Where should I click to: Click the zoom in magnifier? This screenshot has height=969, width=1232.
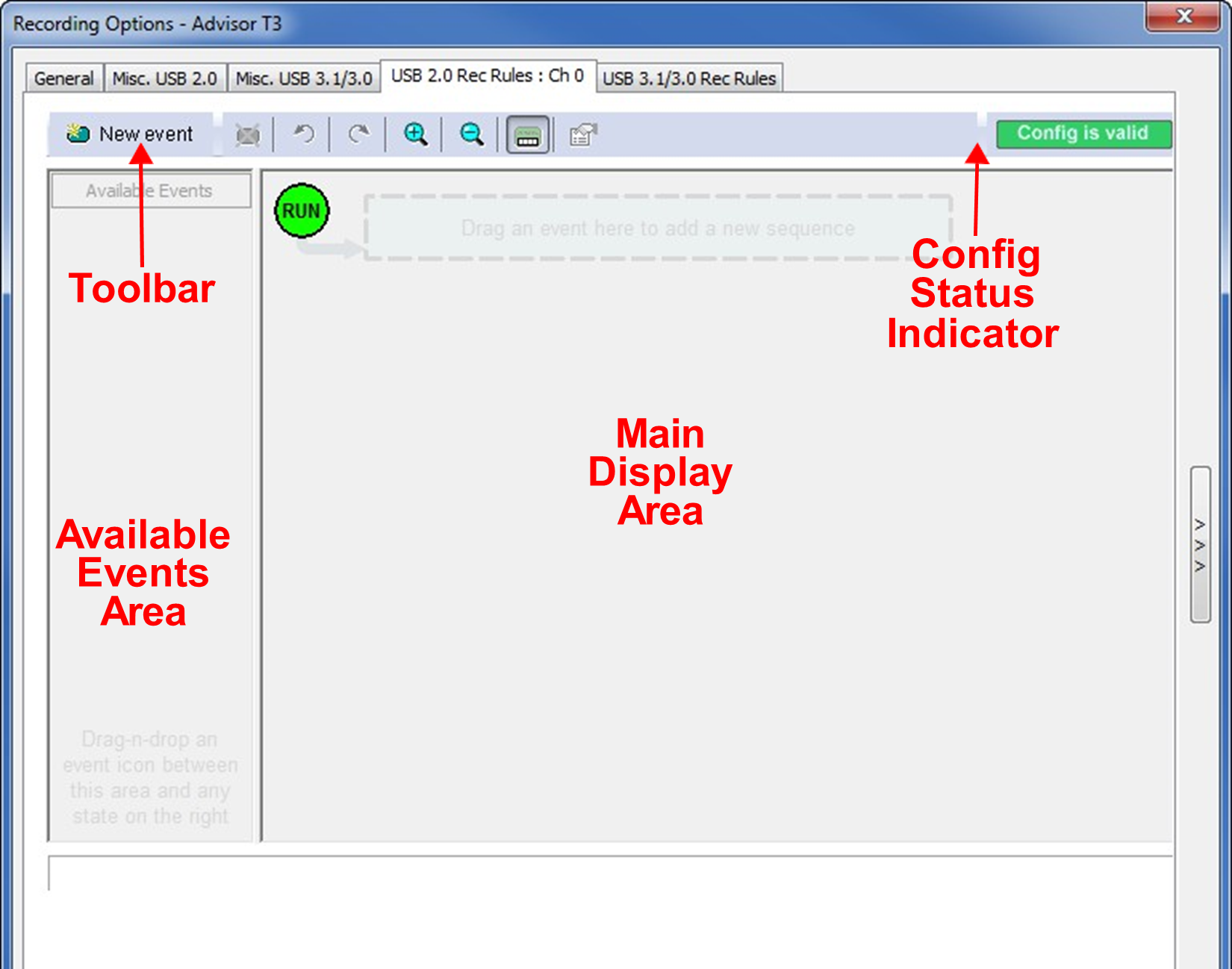coord(415,134)
